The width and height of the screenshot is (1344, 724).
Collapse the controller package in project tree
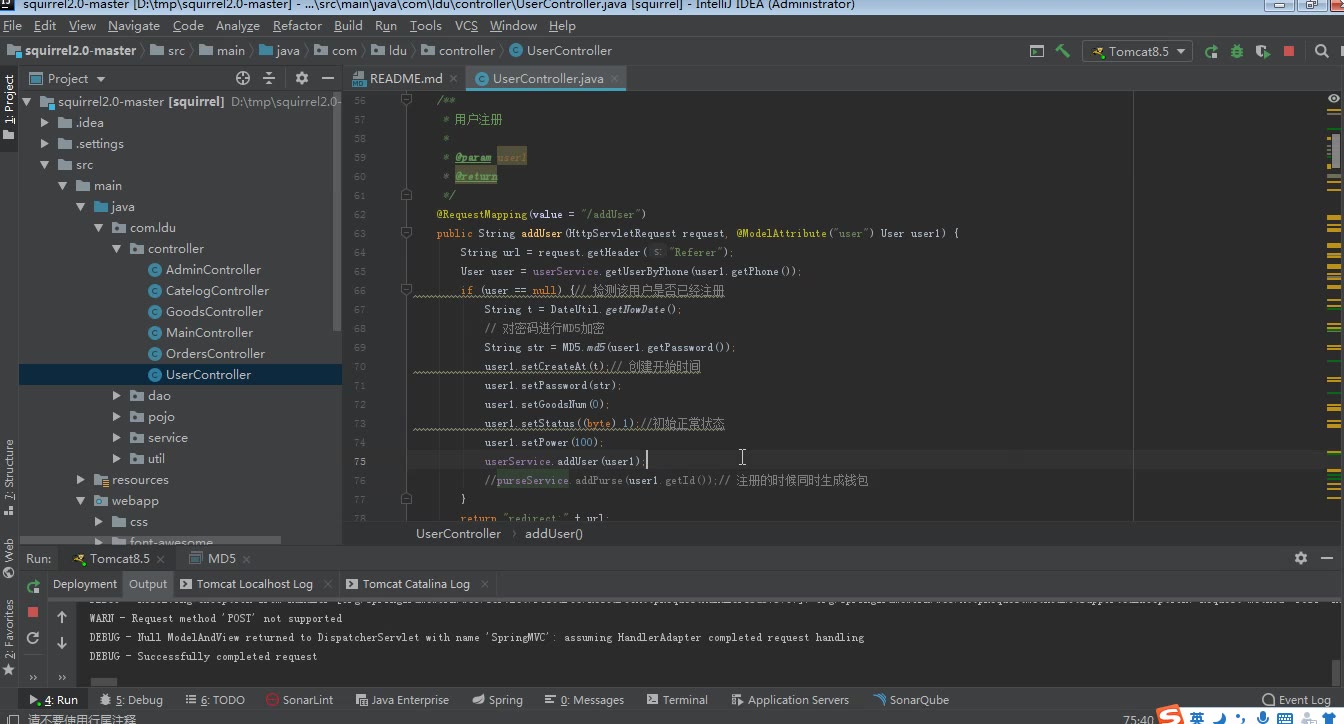point(117,249)
